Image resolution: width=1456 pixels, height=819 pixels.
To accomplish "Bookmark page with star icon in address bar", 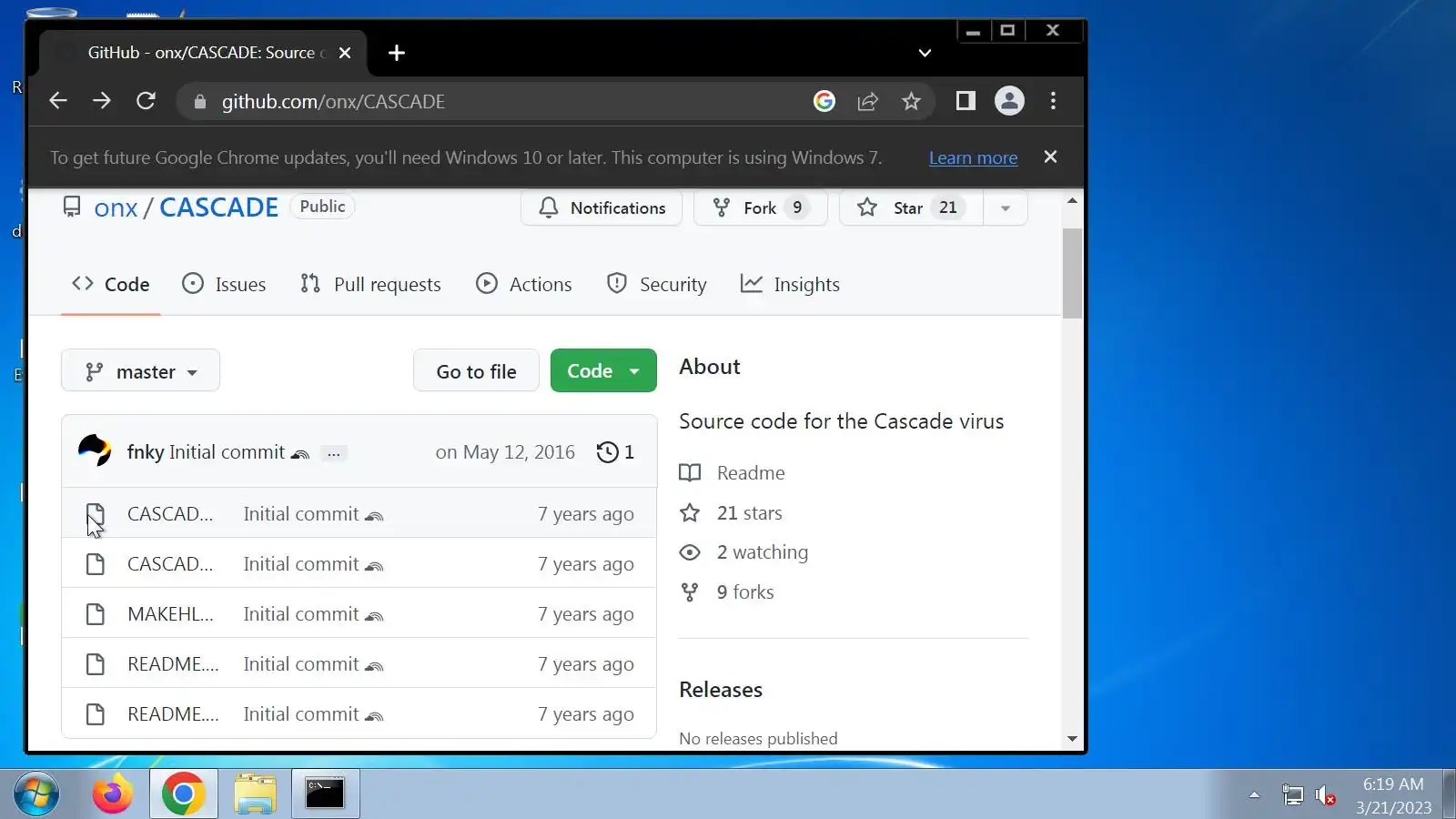I will click(x=911, y=101).
